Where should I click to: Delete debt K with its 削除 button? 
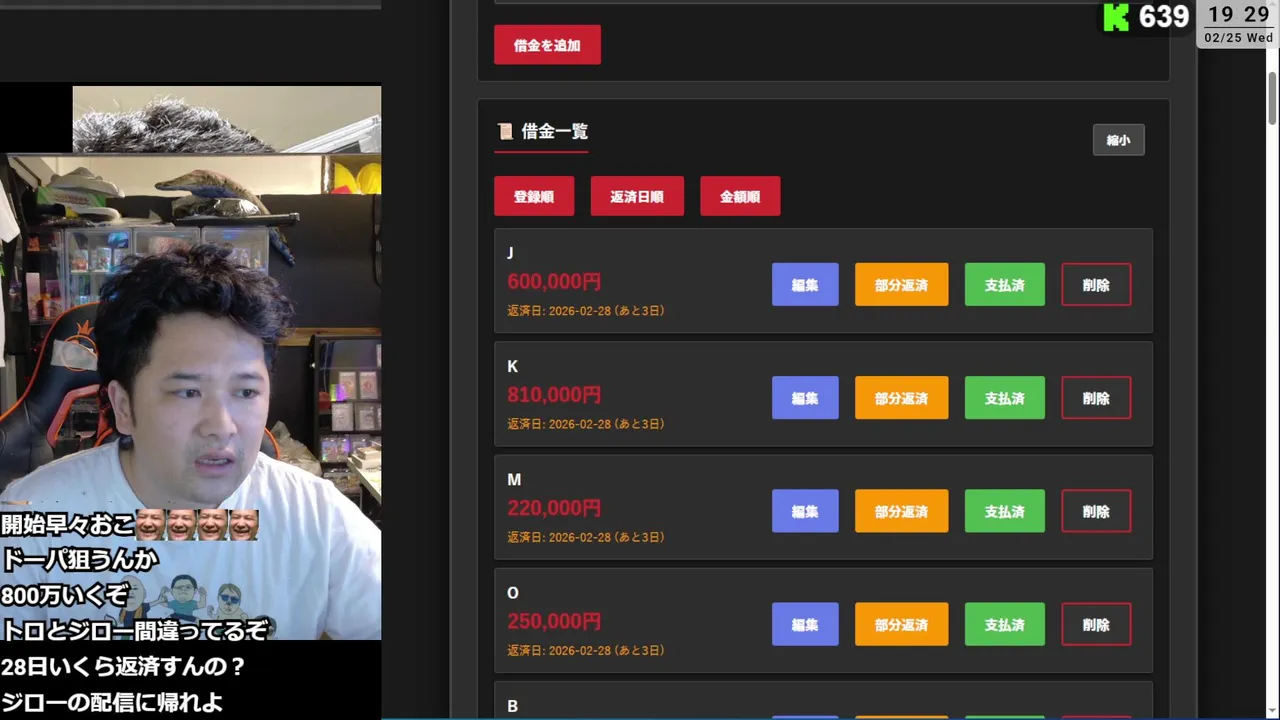click(x=1096, y=398)
